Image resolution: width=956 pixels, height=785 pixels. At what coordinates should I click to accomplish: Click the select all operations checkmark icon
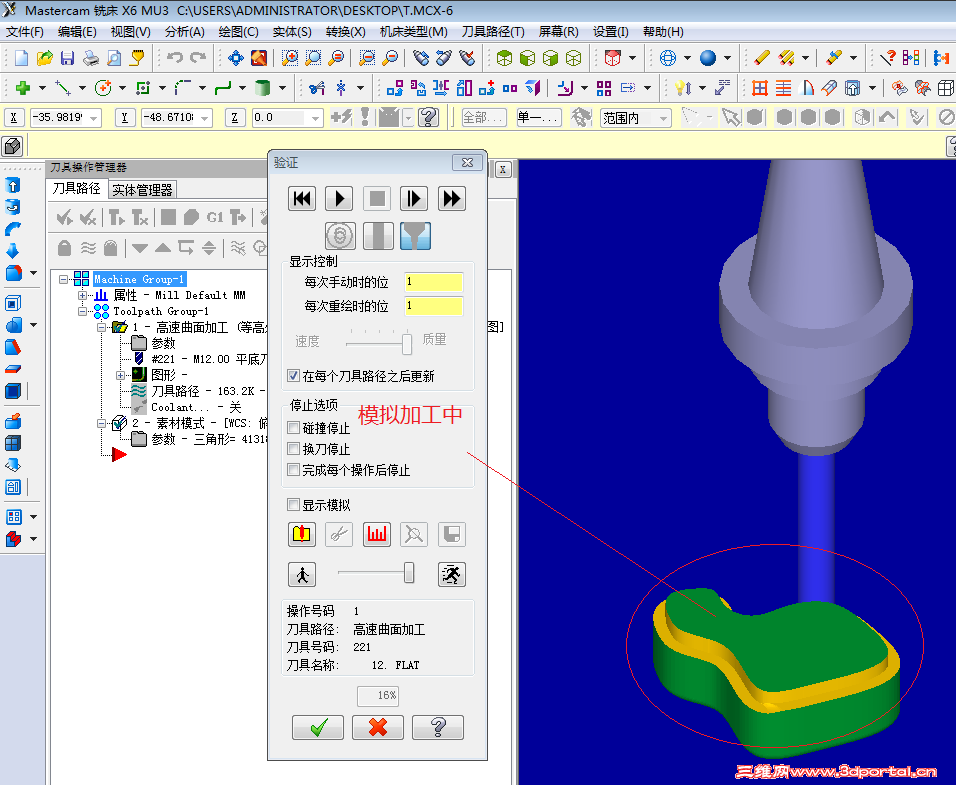tap(64, 217)
